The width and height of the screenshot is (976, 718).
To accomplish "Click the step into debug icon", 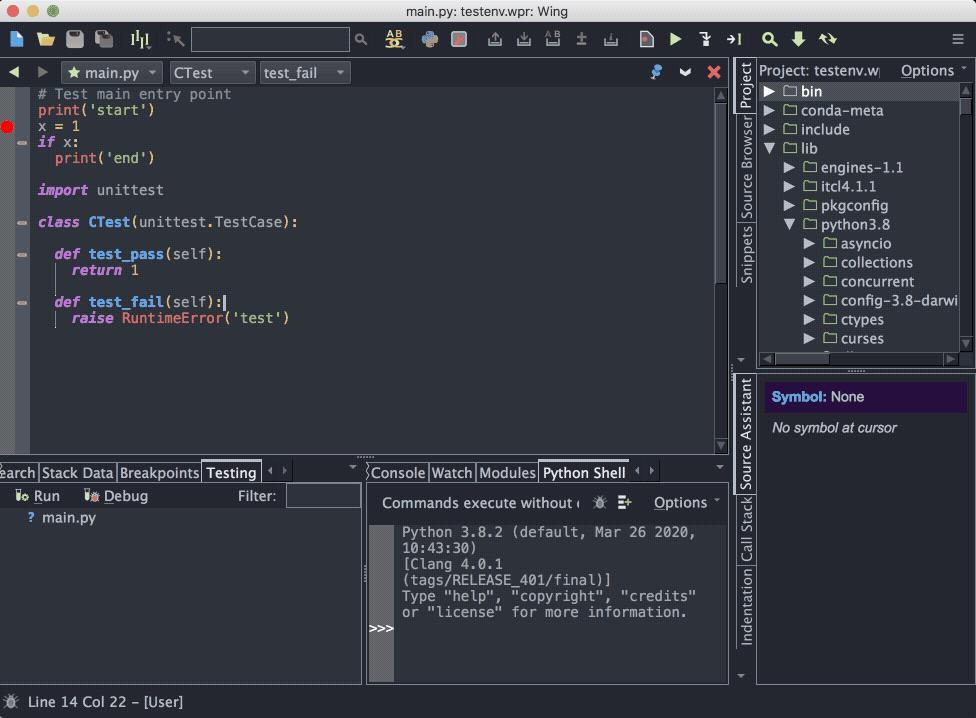I will [x=705, y=39].
